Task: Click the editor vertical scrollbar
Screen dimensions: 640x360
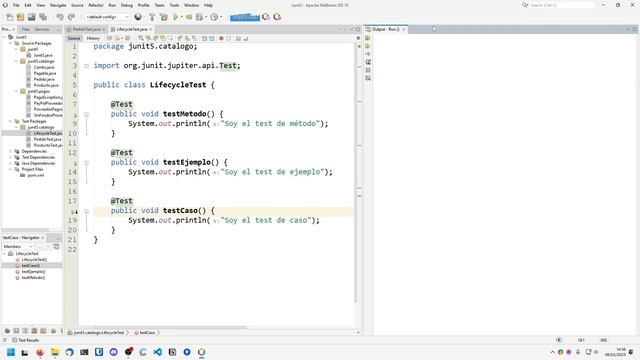Action: pos(356,173)
